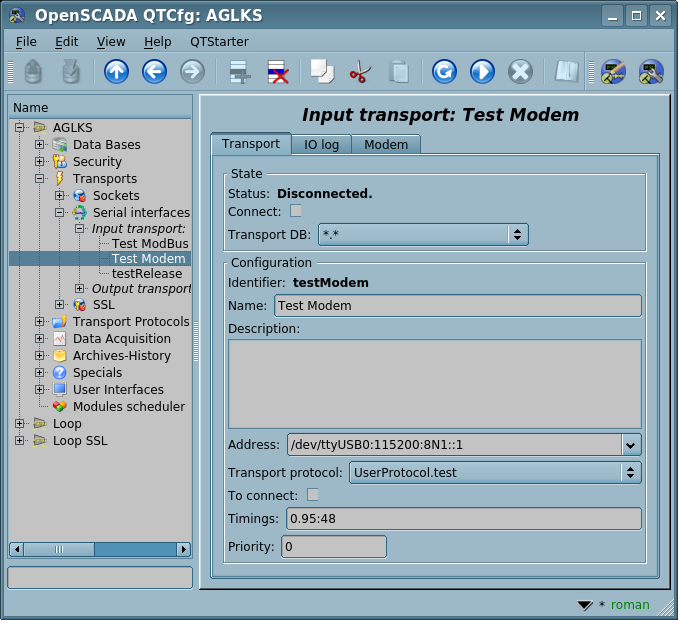
Task: Collapse the AGLKS root node
Action: point(19,128)
